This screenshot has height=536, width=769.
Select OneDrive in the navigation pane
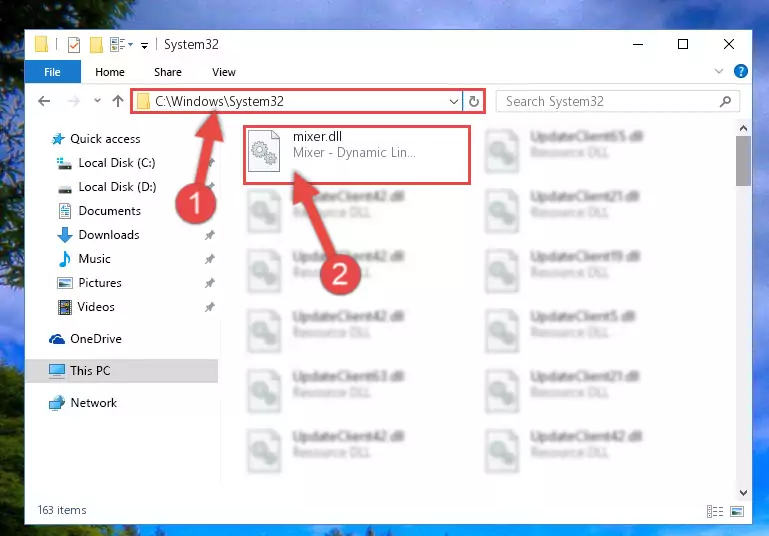pos(96,339)
